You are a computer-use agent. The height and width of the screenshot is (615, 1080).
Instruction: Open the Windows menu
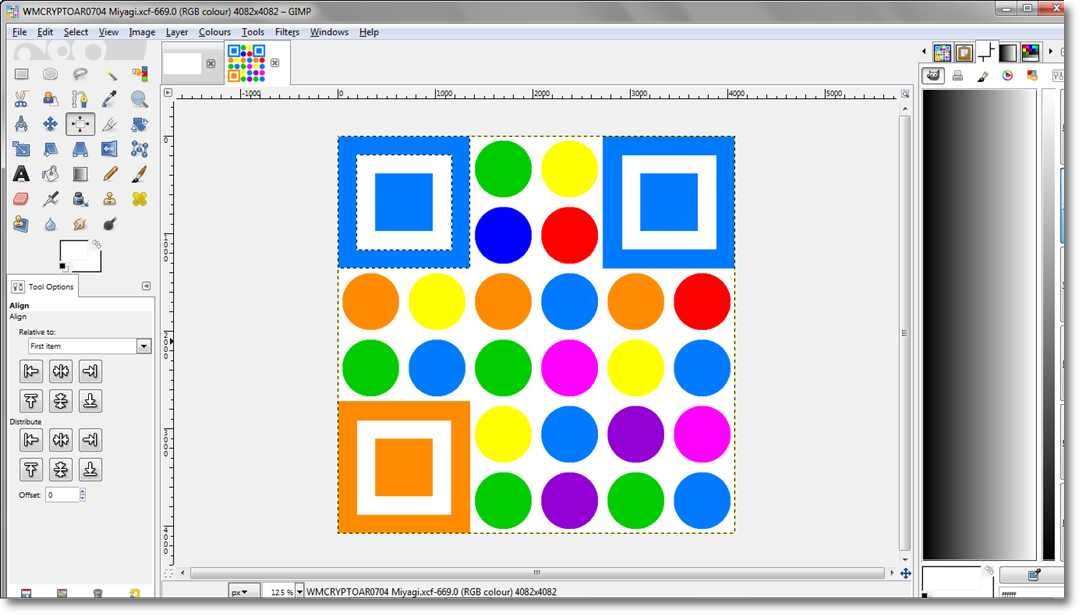pos(329,32)
